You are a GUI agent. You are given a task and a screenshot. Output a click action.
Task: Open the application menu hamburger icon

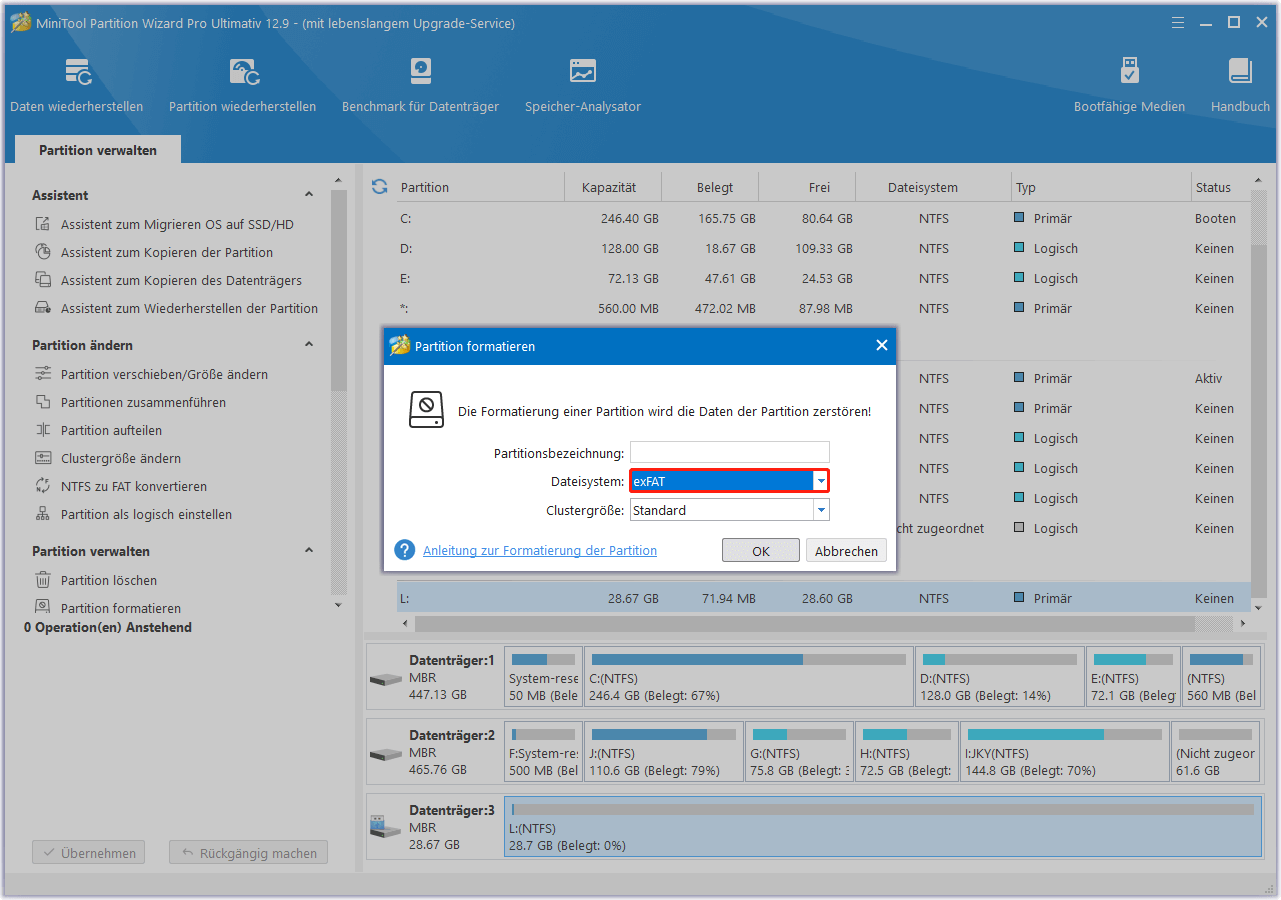point(1178,22)
